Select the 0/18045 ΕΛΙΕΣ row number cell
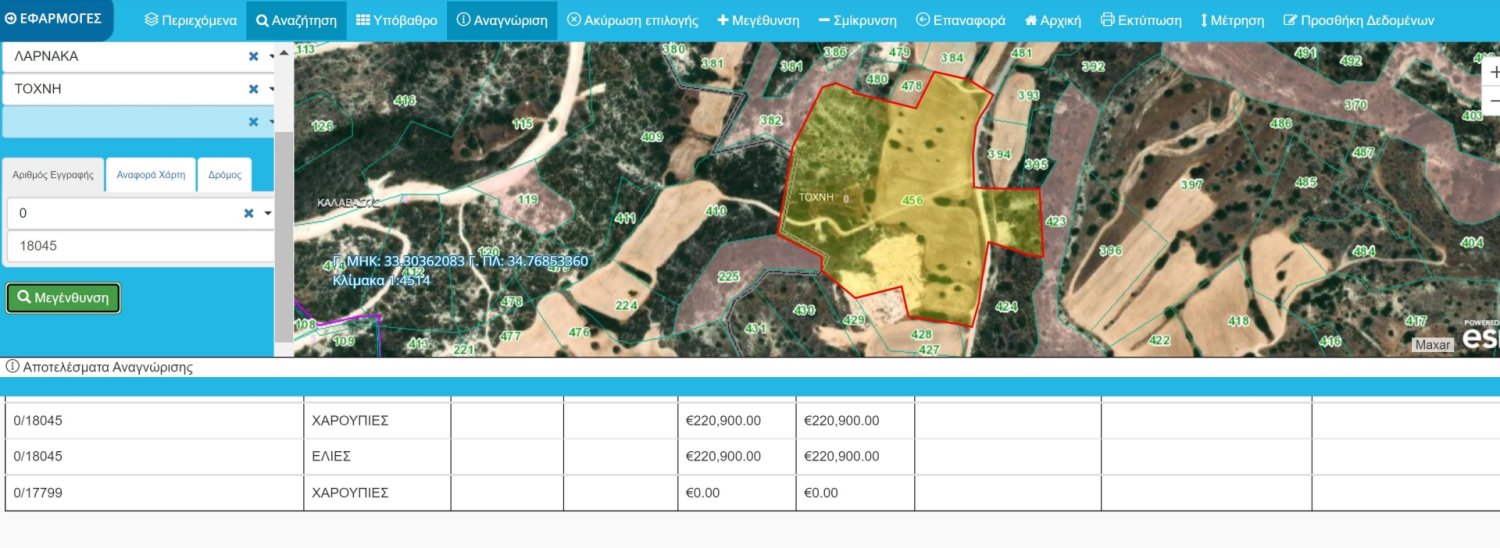This screenshot has width=1500, height=548. [x=154, y=457]
